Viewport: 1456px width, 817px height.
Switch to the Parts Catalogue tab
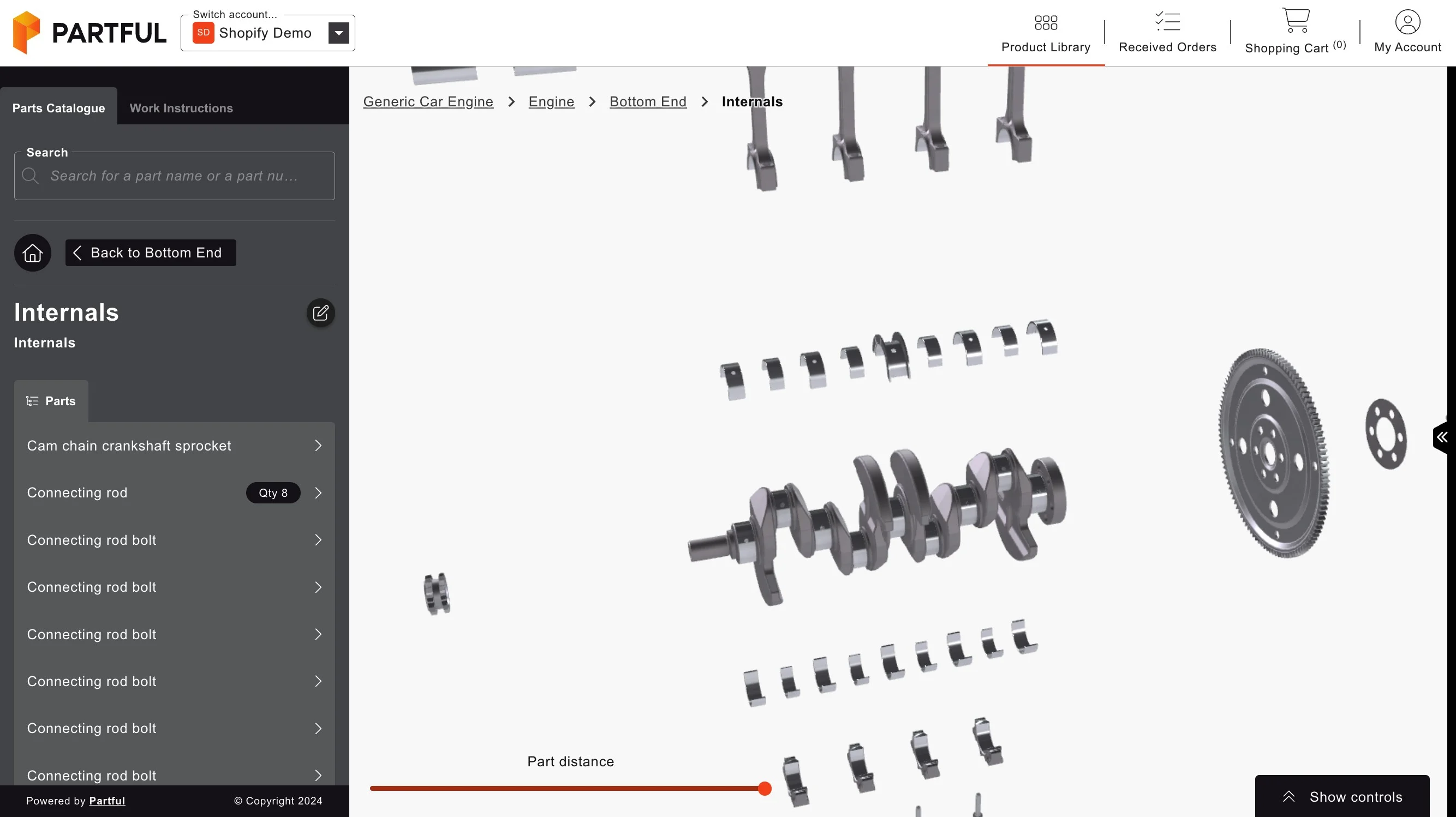pyautogui.click(x=59, y=107)
